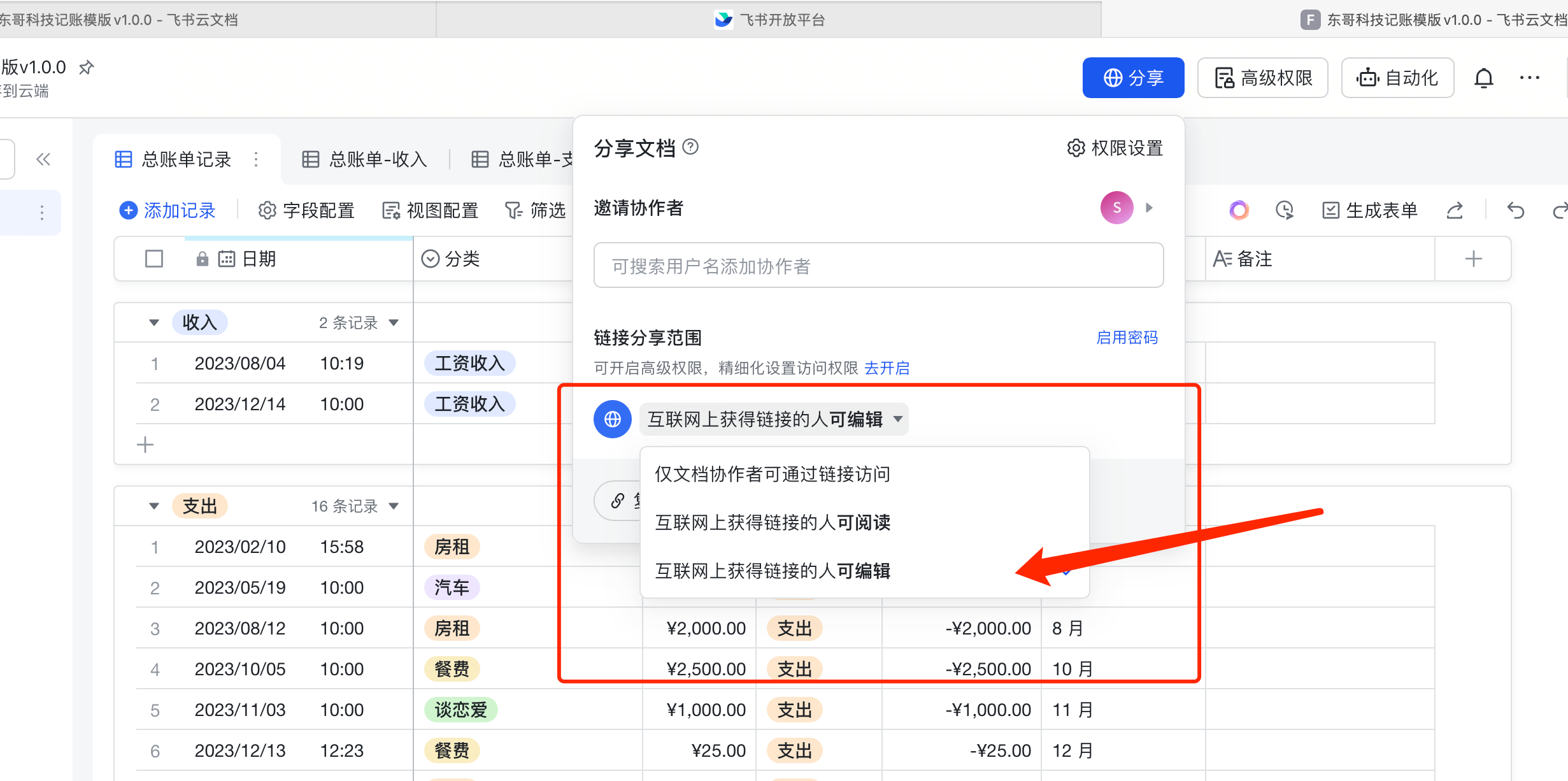Open the 筛选 filter tool
1568x781 pixels.
pyautogui.click(x=535, y=210)
